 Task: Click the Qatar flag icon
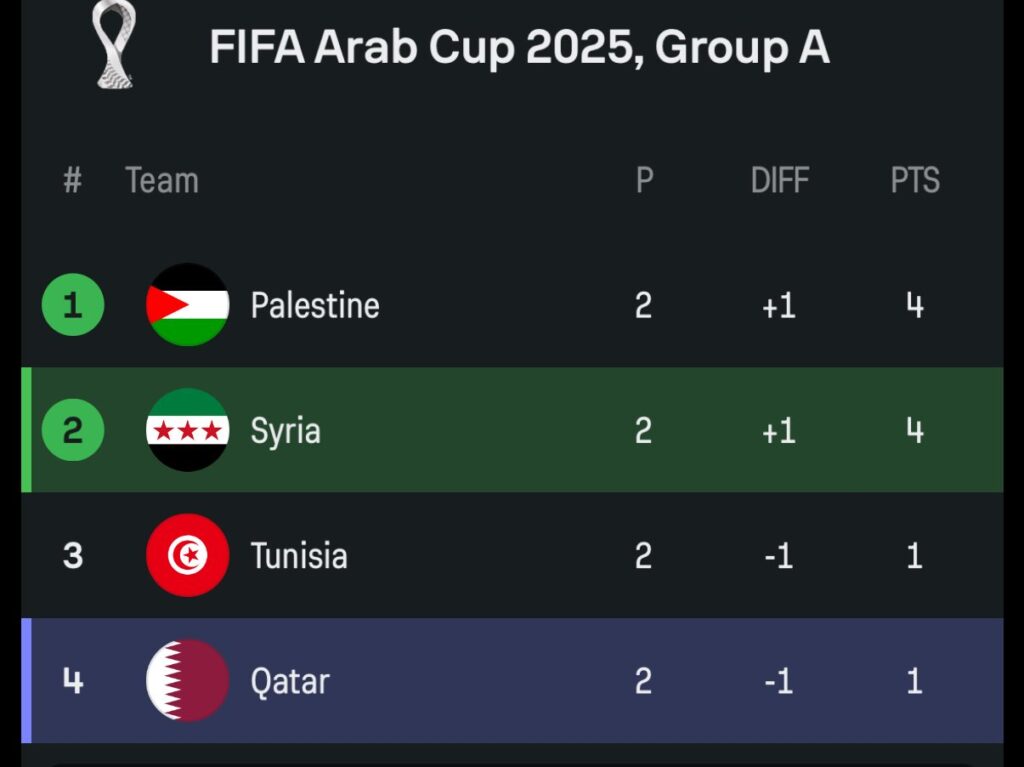pyautogui.click(x=187, y=681)
